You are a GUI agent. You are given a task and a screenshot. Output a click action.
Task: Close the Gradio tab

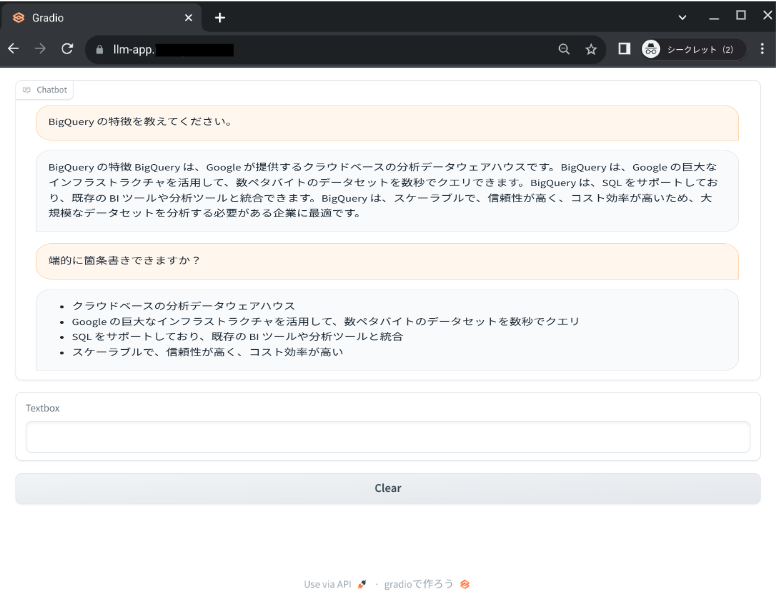pyautogui.click(x=189, y=18)
